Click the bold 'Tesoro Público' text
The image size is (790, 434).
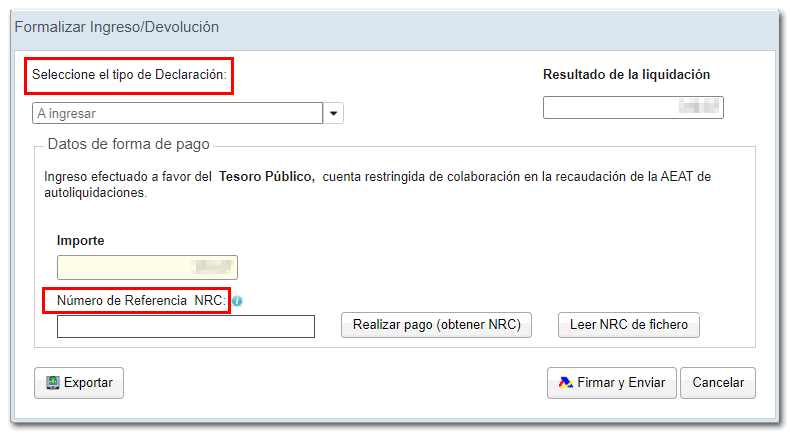pyautogui.click(x=267, y=177)
